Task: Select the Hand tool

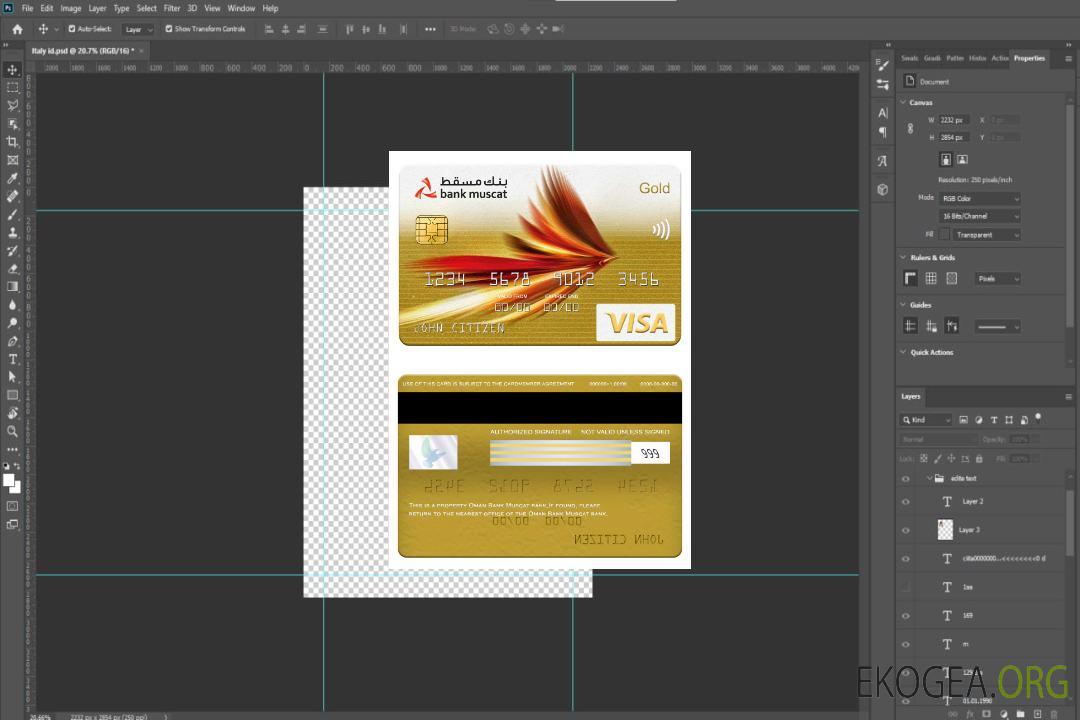Action: click(12, 413)
